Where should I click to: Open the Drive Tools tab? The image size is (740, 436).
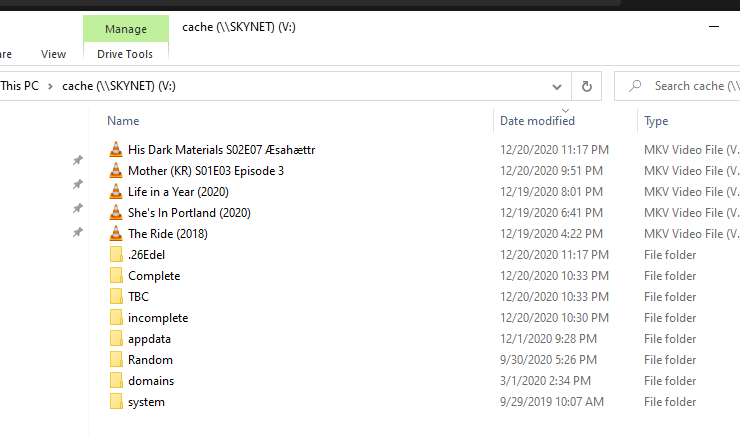pos(125,54)
